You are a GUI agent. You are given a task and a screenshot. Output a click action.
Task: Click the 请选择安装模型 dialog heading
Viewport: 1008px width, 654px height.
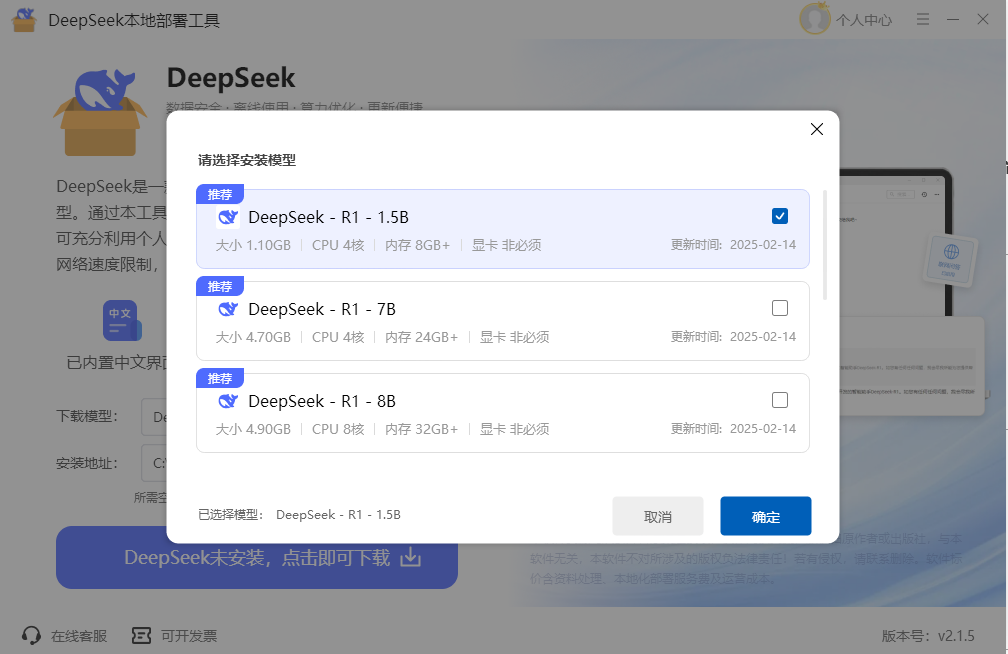247,160
